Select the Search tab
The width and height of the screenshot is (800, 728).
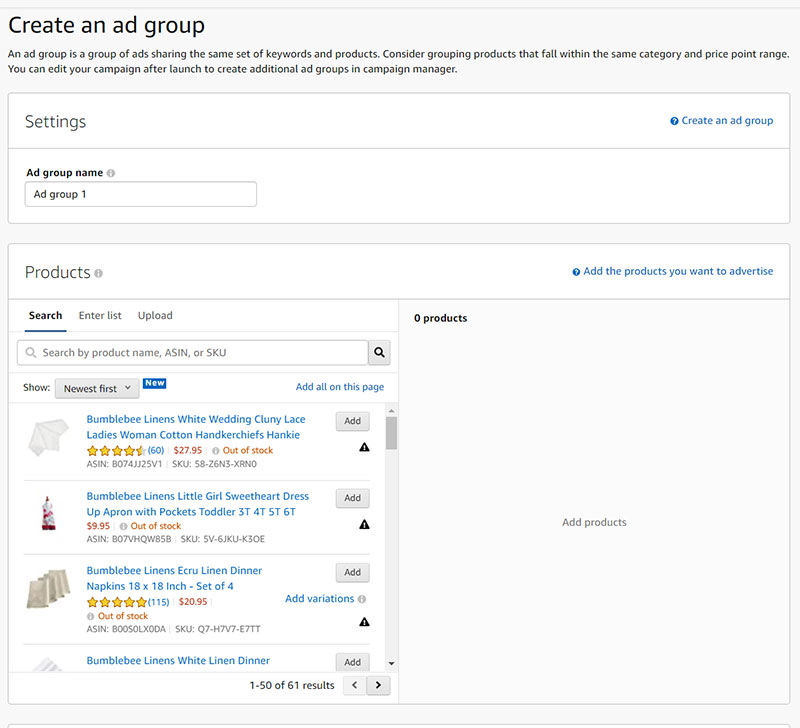click(x=45, y=315)
